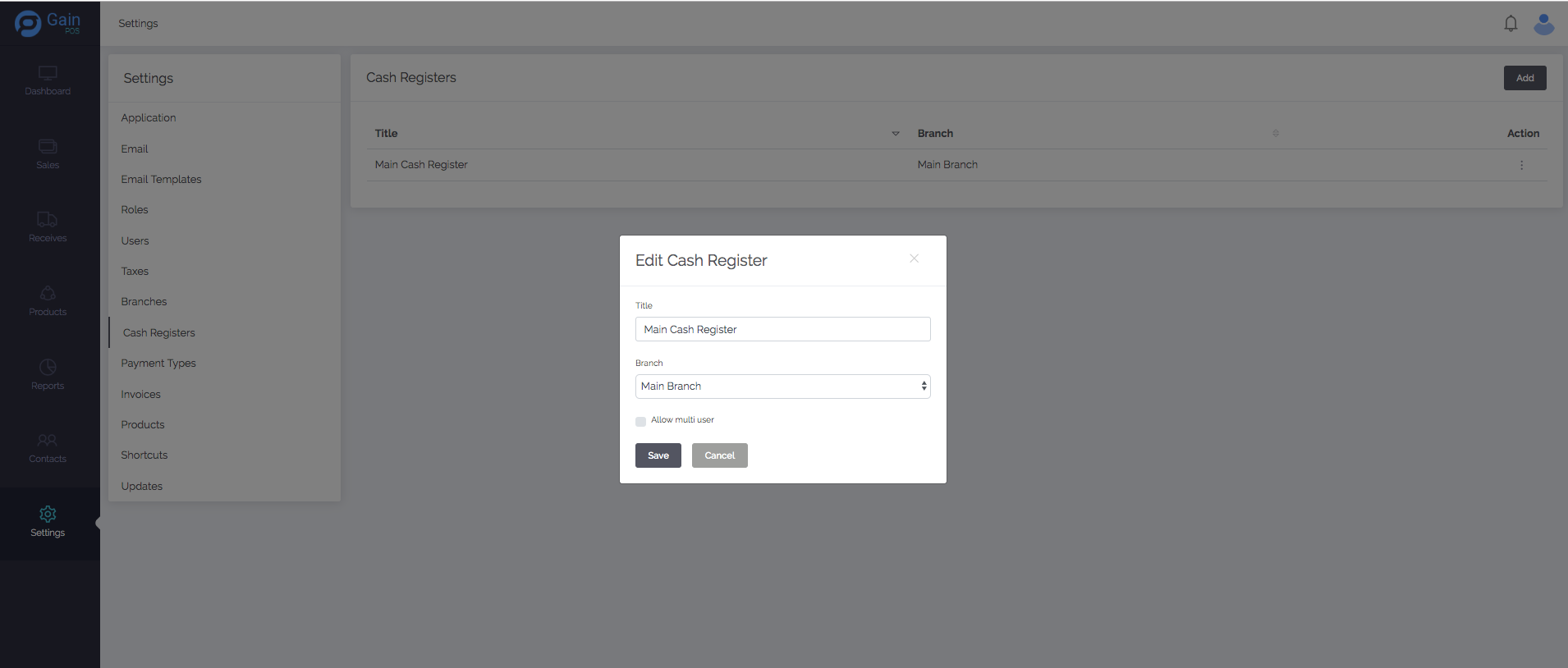Select Payment Types settings menu item
Image resolution: width=1568 pixels, height=668 pixels.
(158, 364)
